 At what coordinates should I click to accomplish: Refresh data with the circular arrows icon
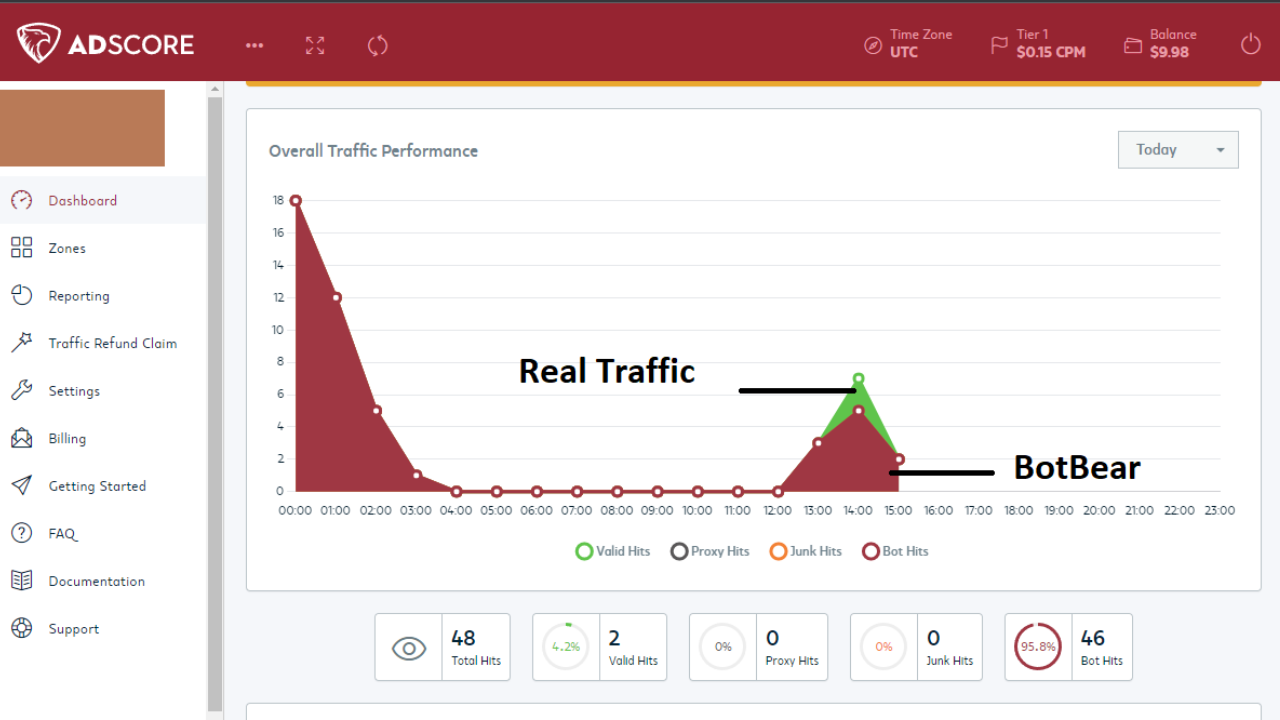coord(377,45)
